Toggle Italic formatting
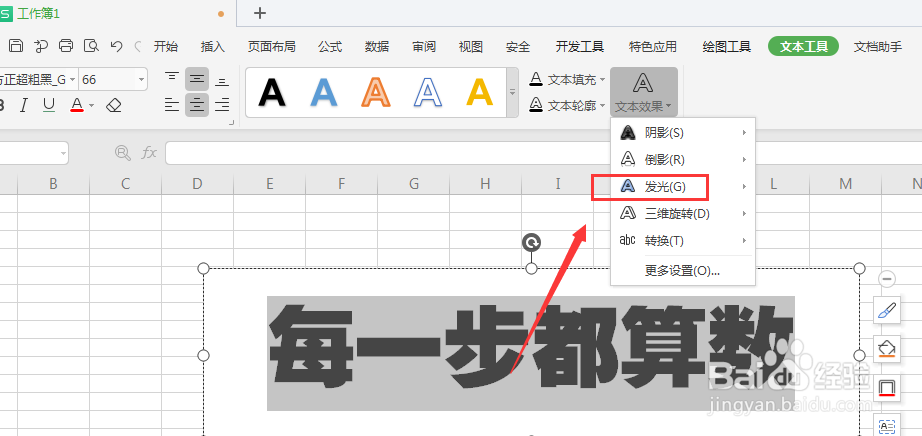922x436 pixels. point(24,105)
